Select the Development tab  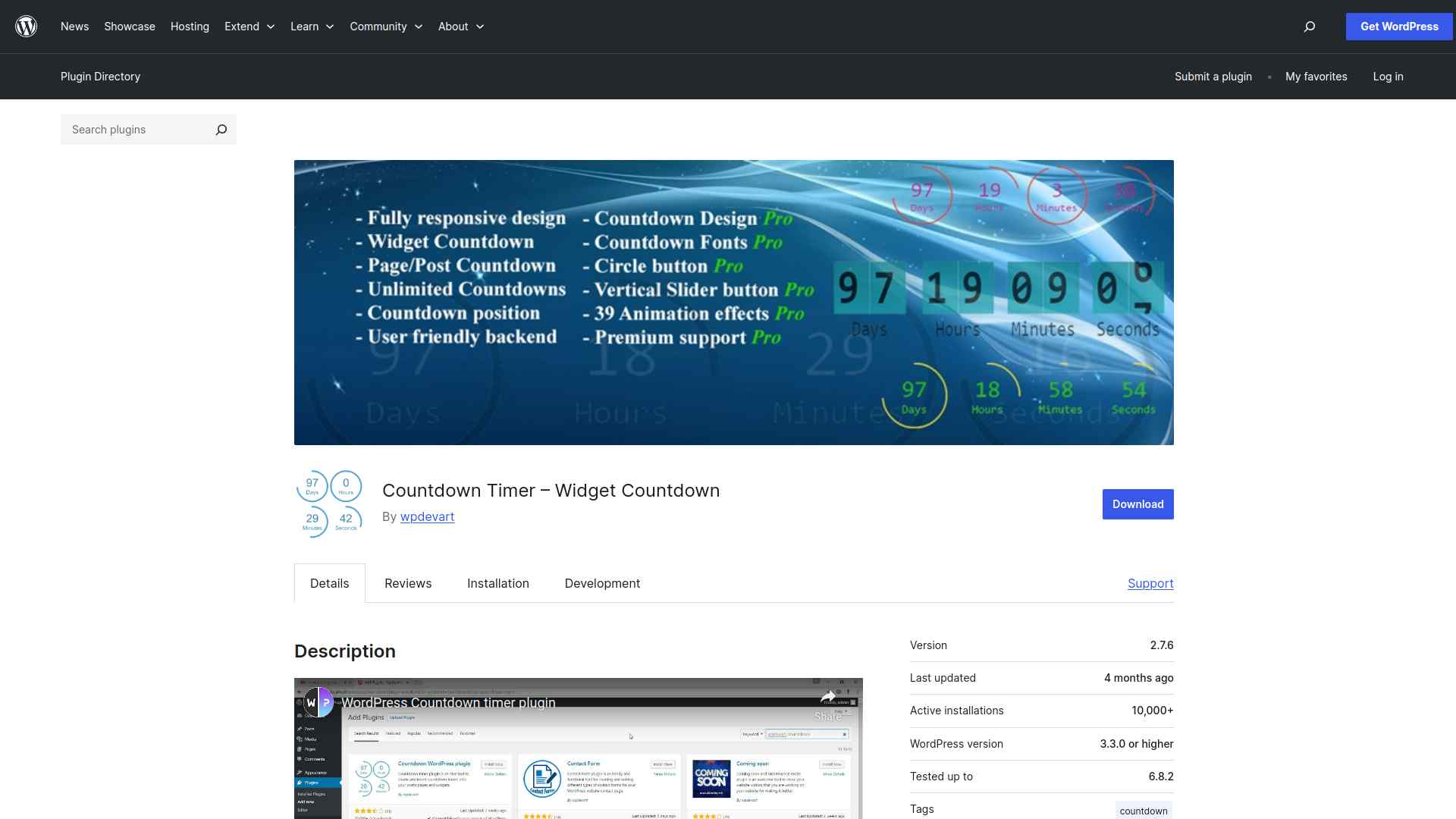coord(602,583)
